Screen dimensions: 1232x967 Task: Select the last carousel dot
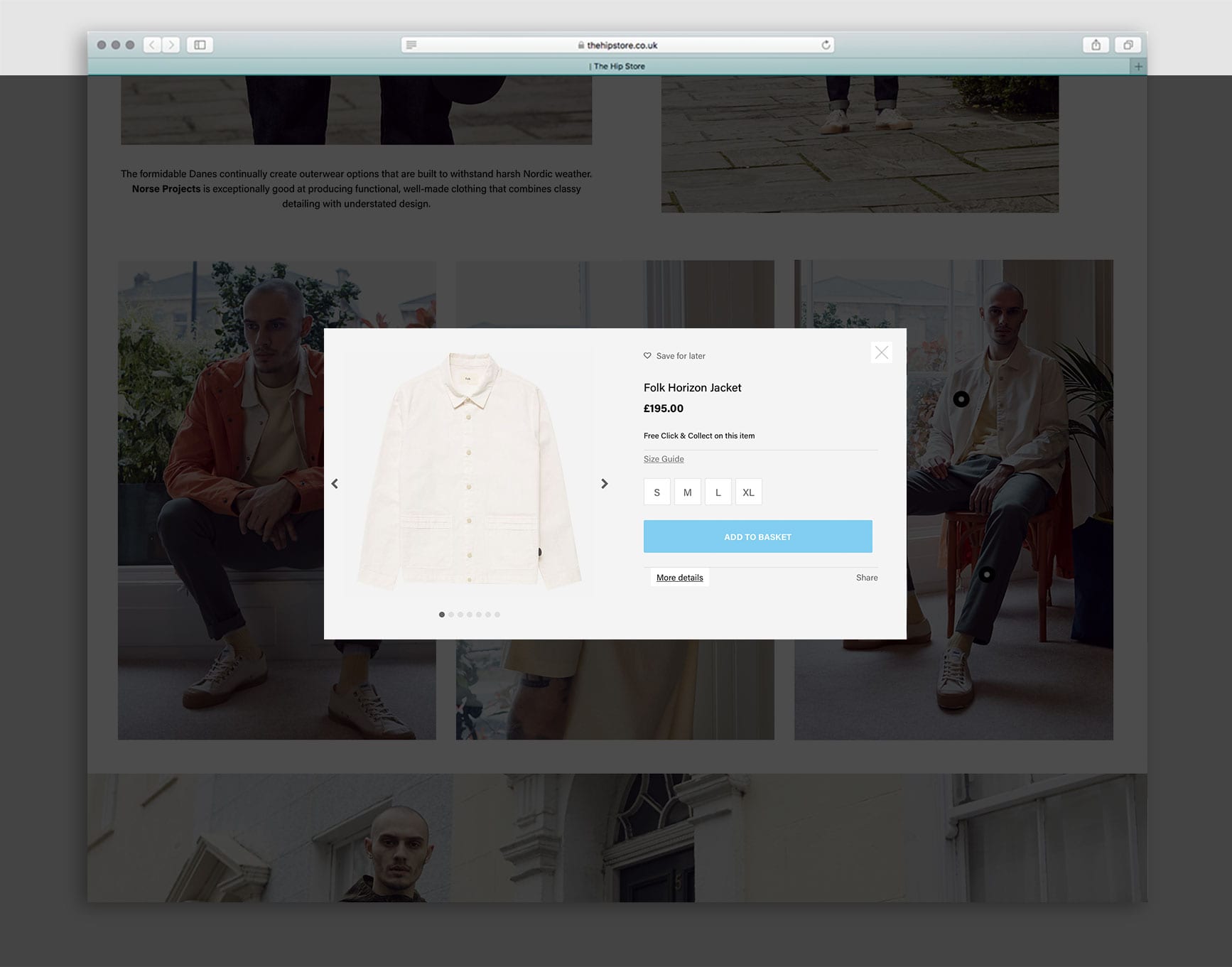coord(497,615)
